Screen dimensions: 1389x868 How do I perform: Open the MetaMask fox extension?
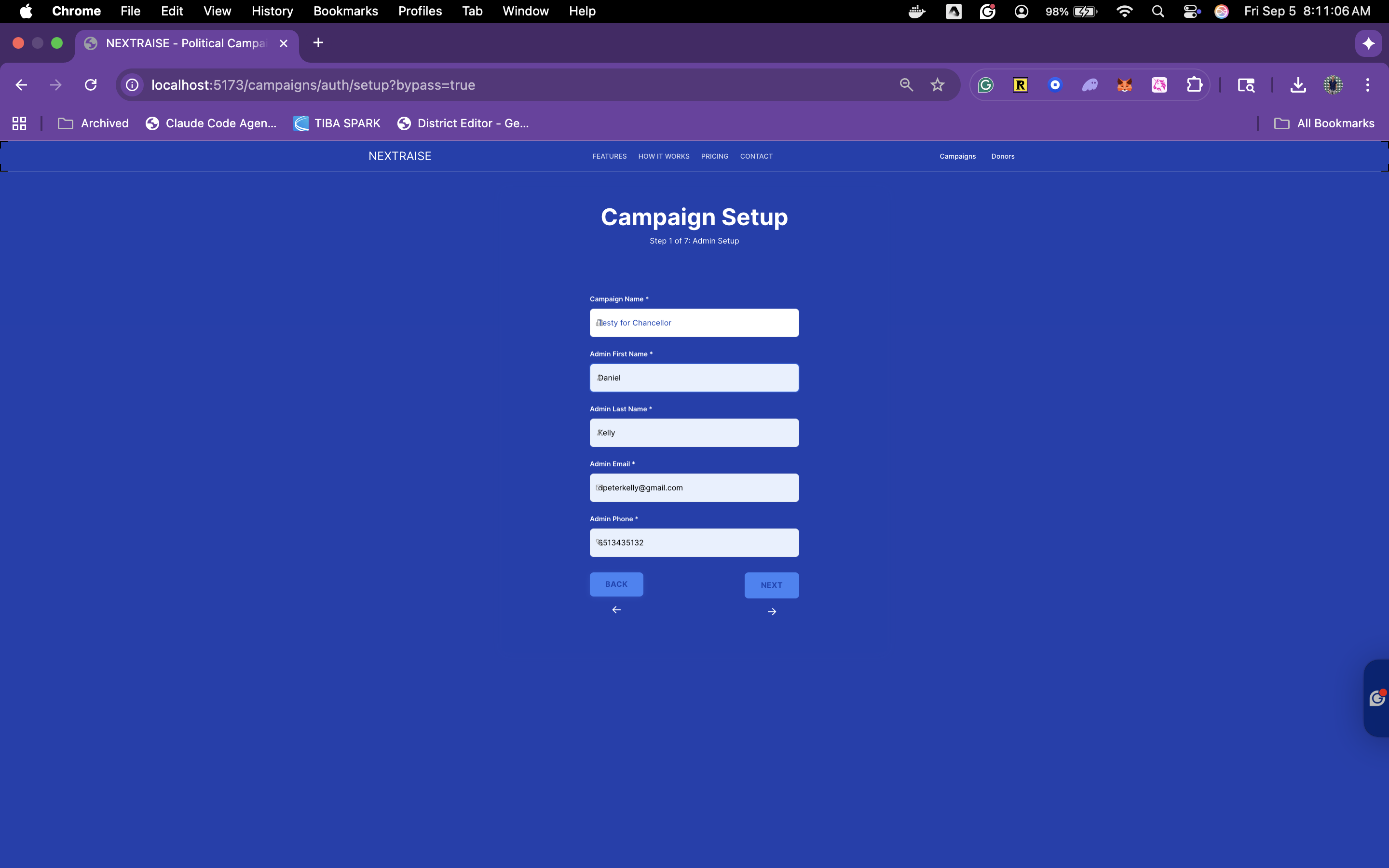[1124, 85]
